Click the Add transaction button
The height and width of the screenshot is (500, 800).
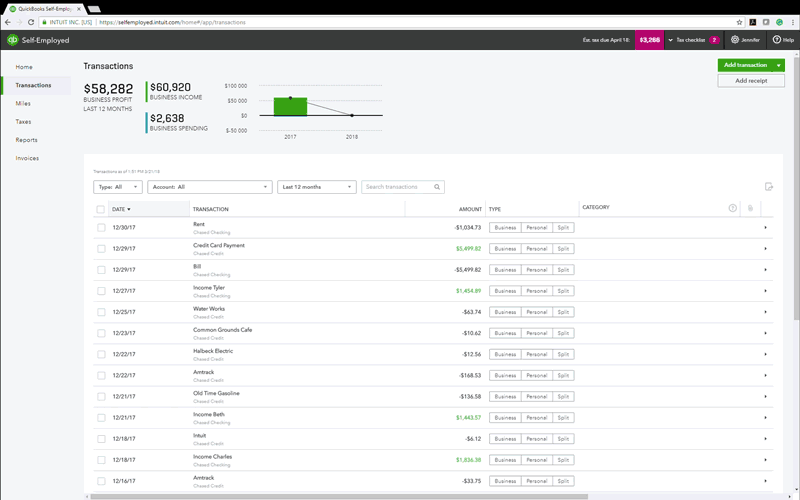[745, 65]
